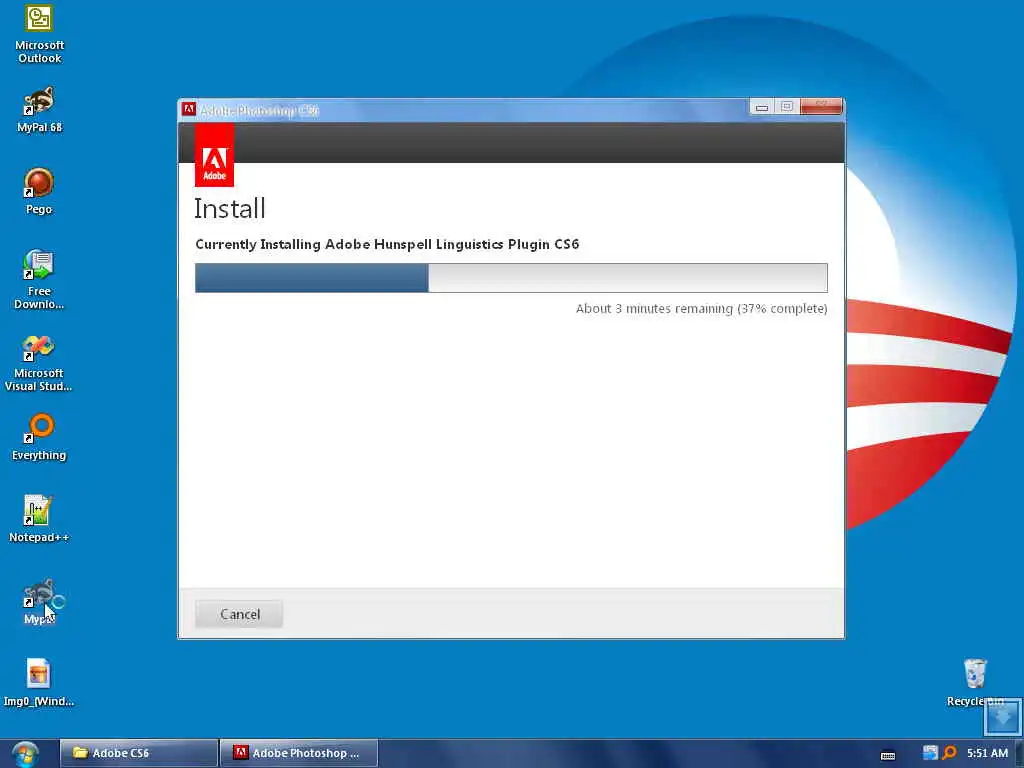Select the Recycle Bin icon
The image size is (1024, 768).
coord(974,682)
